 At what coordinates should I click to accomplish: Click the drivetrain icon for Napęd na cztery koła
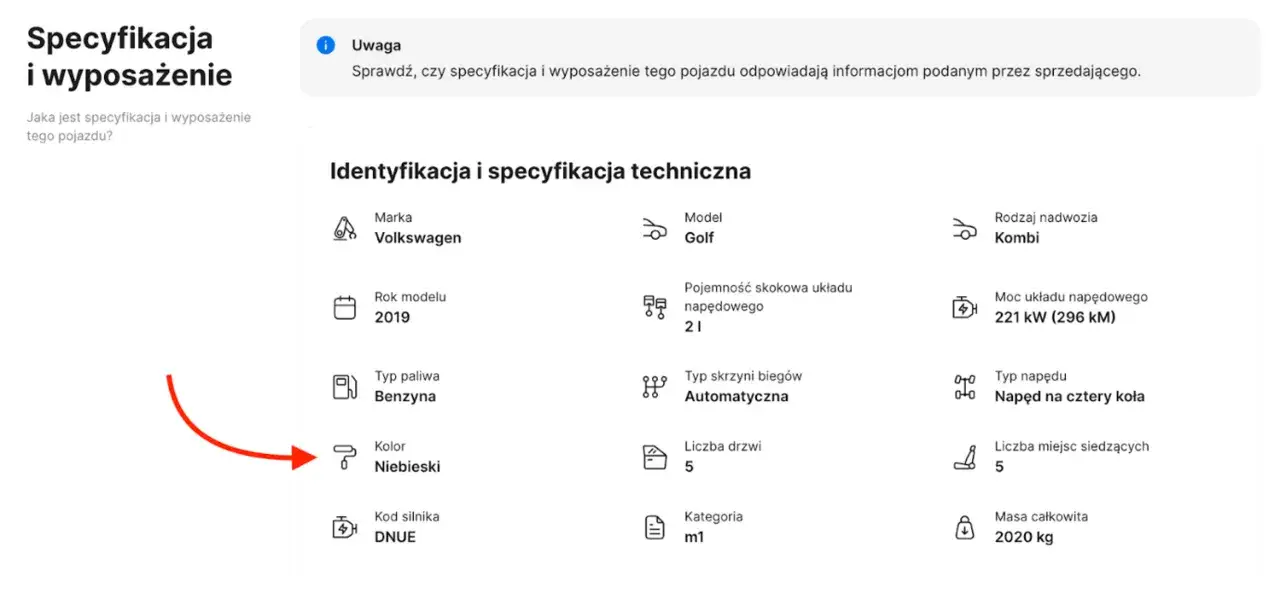[x=964, y=387]
